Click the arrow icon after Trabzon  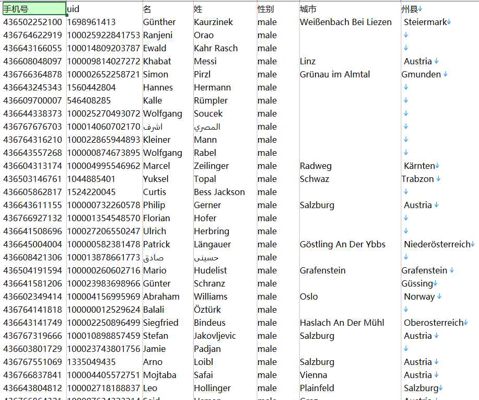(438, 179)
